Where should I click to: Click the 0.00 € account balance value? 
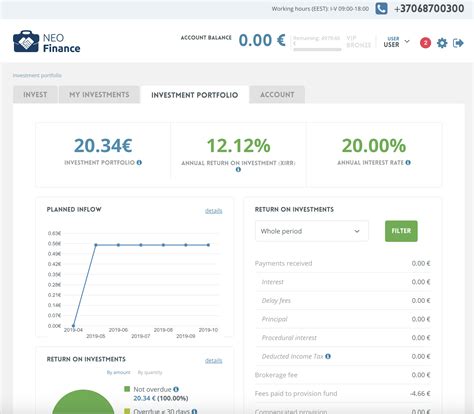click(x=262, y=40)
